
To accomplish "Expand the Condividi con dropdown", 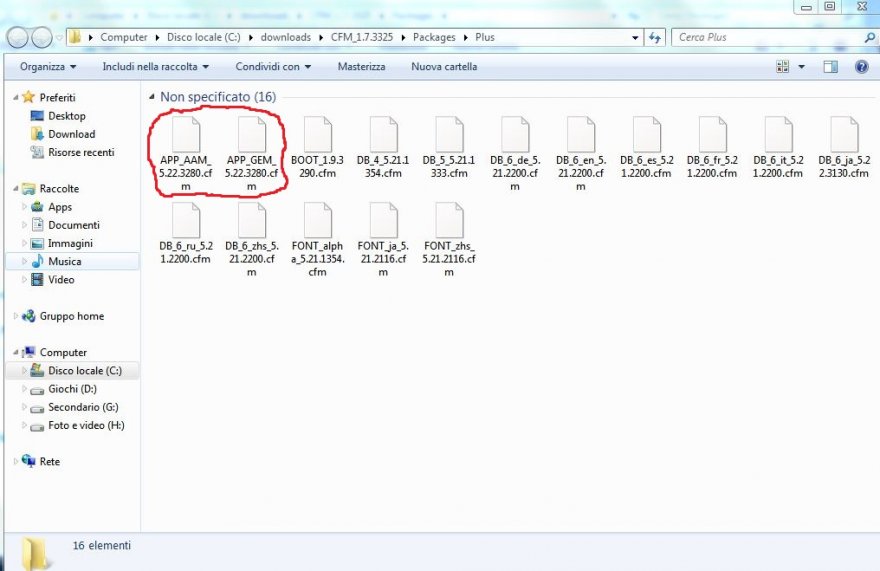I will 273,67.
